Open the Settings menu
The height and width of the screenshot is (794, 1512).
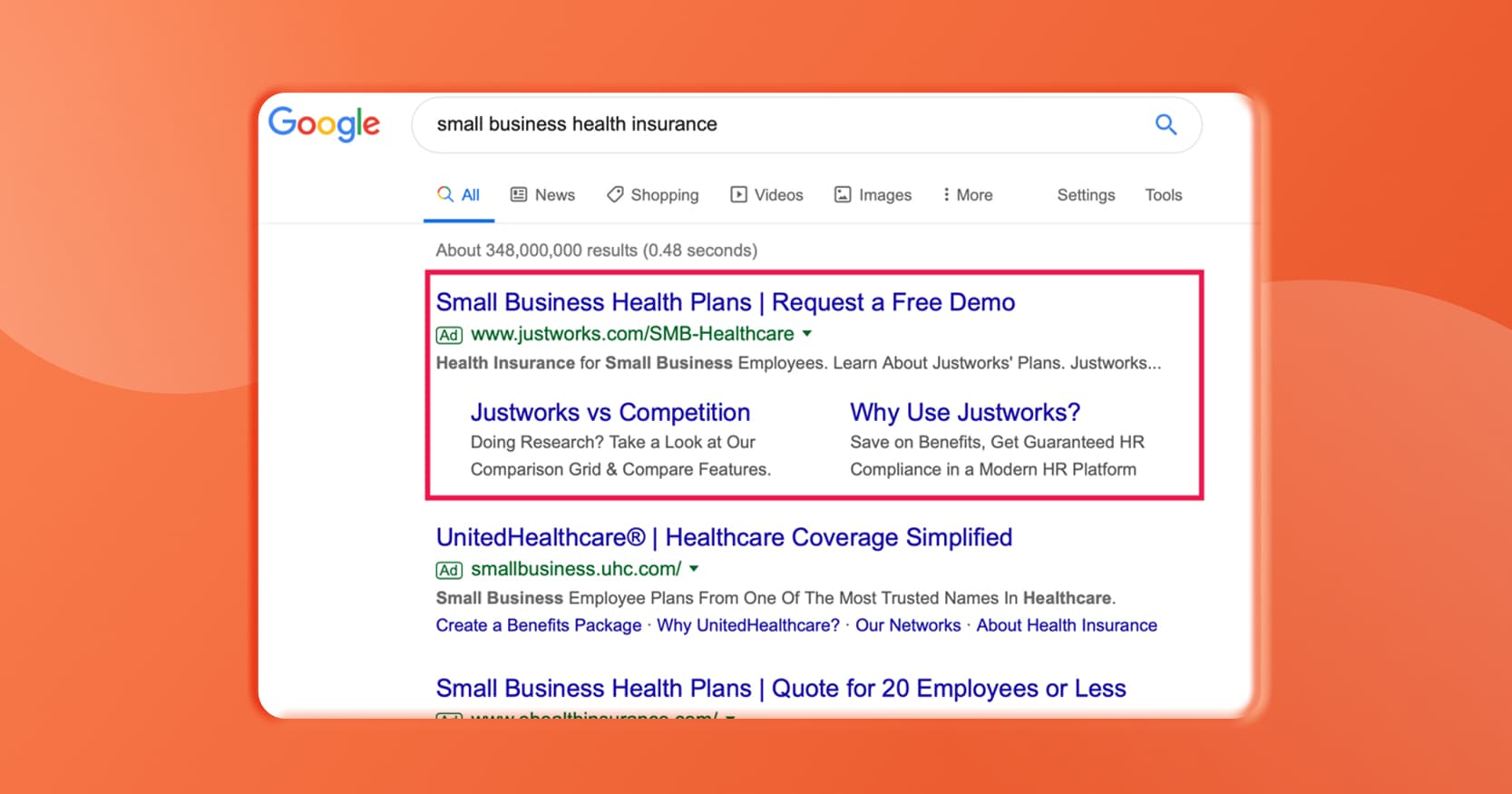click(x=1086, y=195)
